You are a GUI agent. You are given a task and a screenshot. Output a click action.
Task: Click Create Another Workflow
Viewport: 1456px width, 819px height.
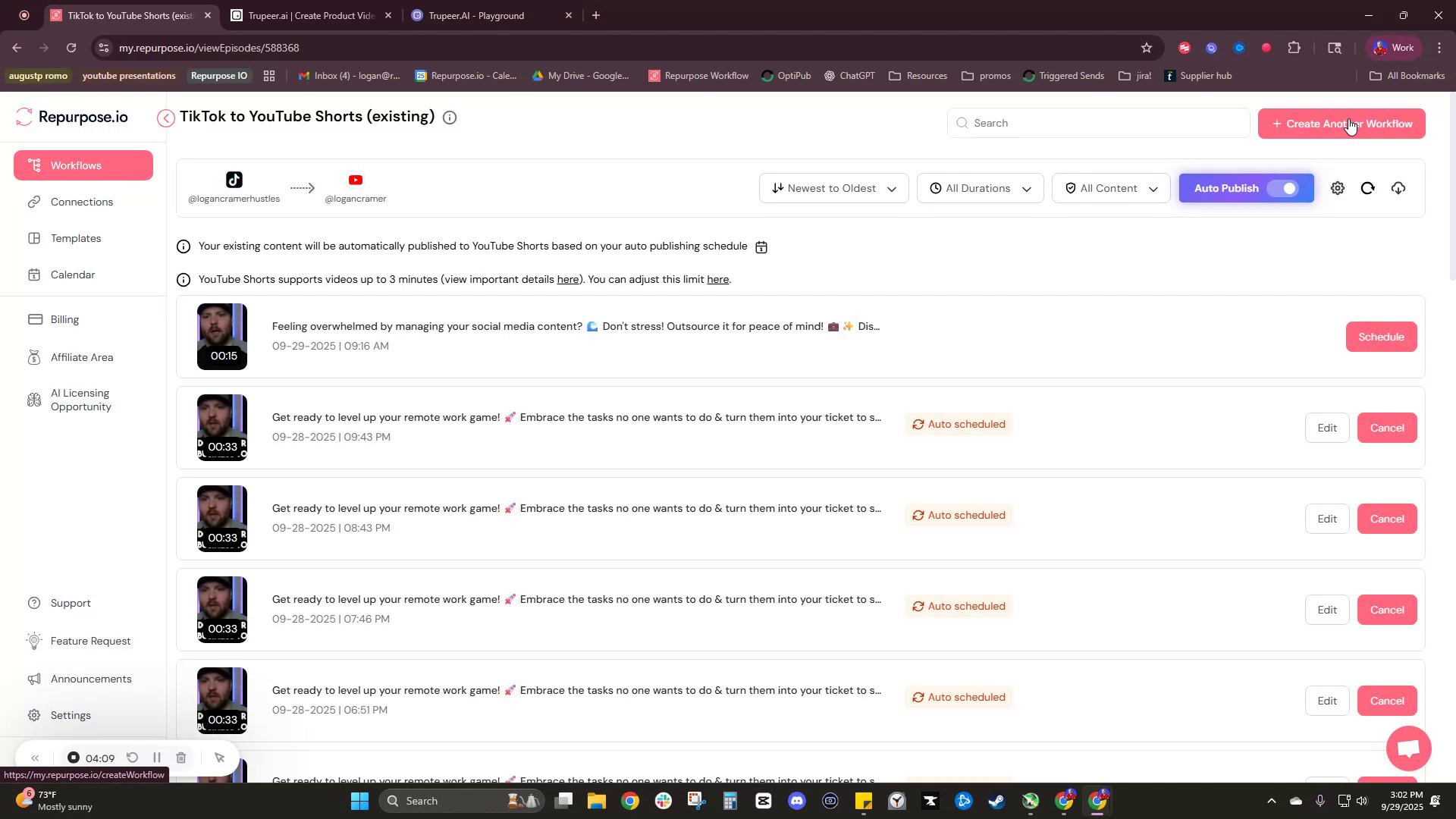pos(1340,123)
